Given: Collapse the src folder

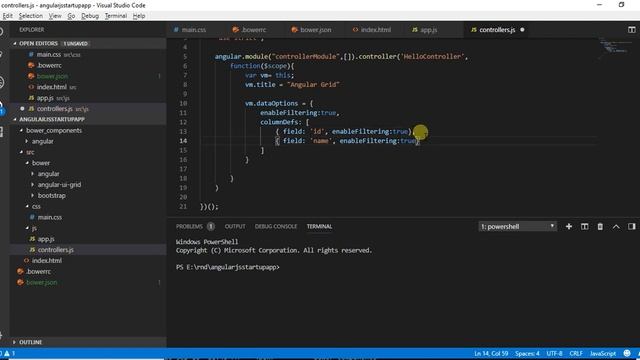Looking at the screenshot, I should click(21, 152).
